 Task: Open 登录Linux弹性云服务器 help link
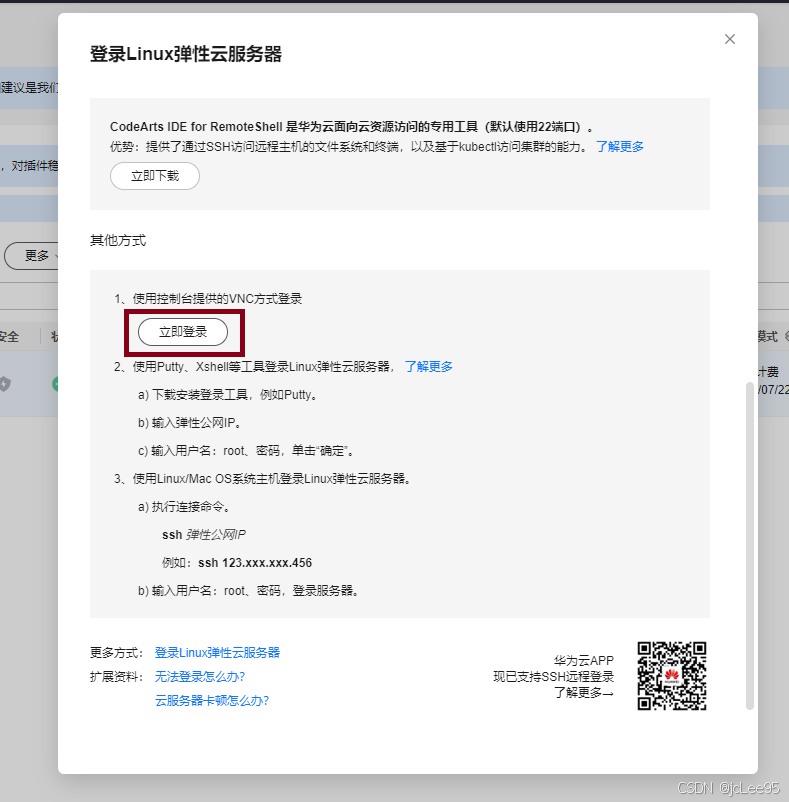217,653
